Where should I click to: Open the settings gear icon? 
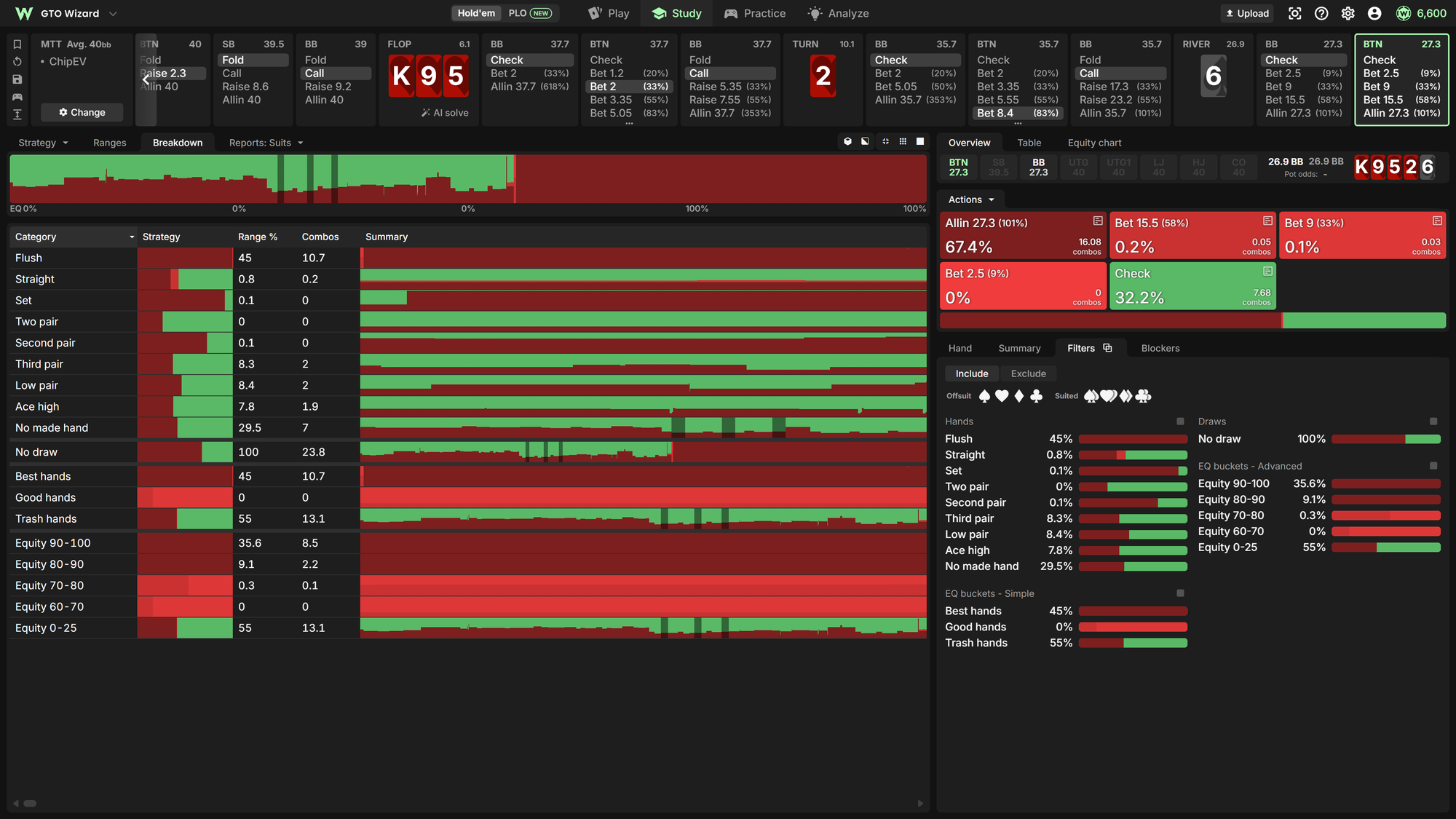point(1348,13)
